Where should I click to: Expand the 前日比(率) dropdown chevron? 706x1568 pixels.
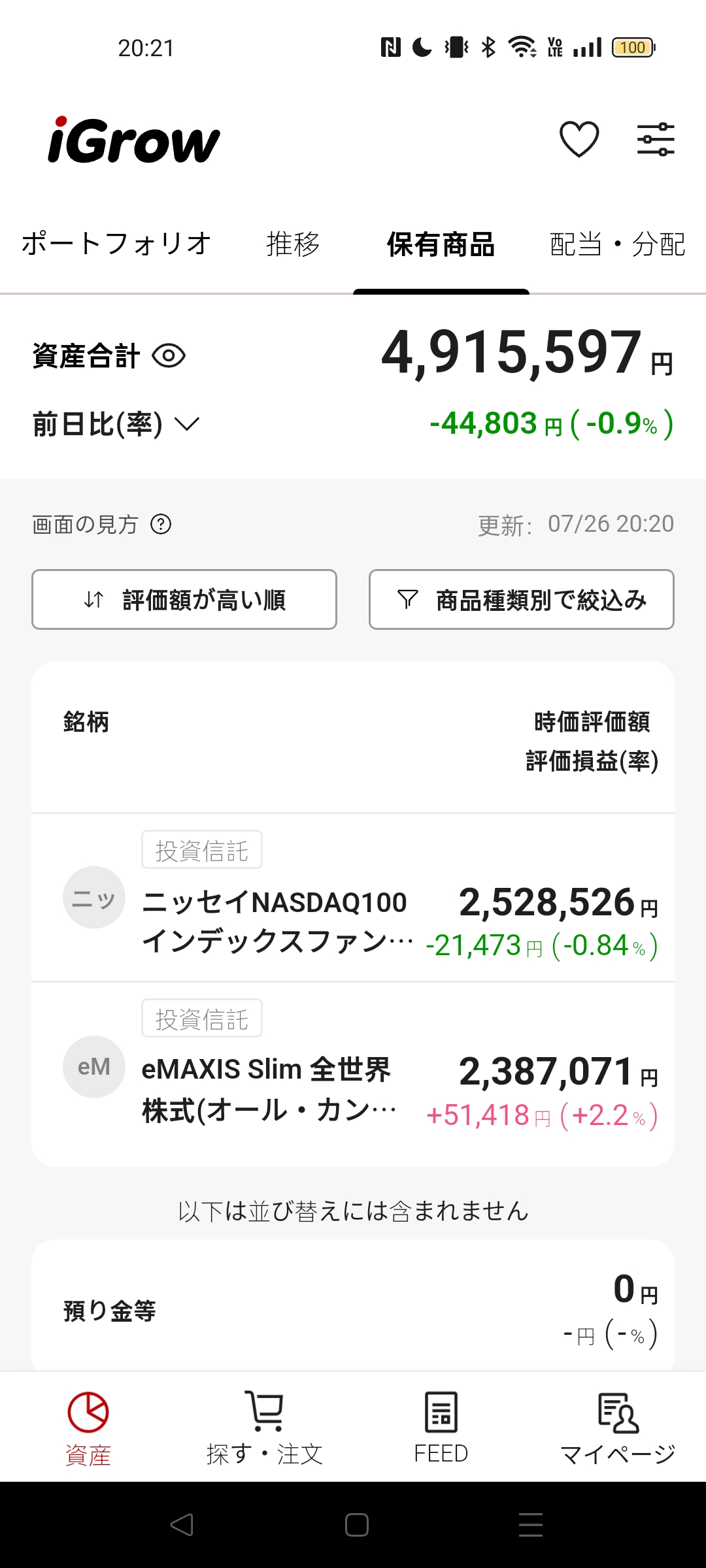coord(187,424)
